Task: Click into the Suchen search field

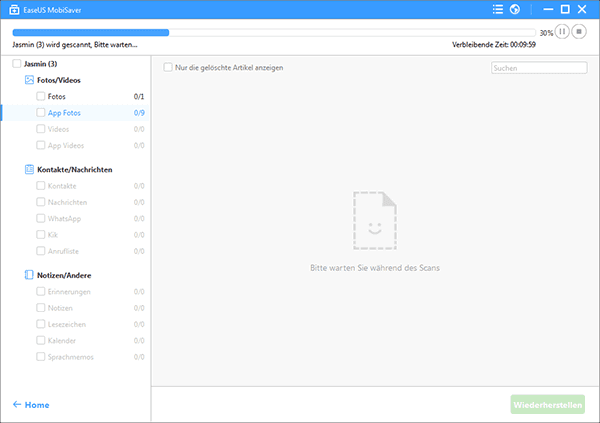Action: tap(539, 68)
